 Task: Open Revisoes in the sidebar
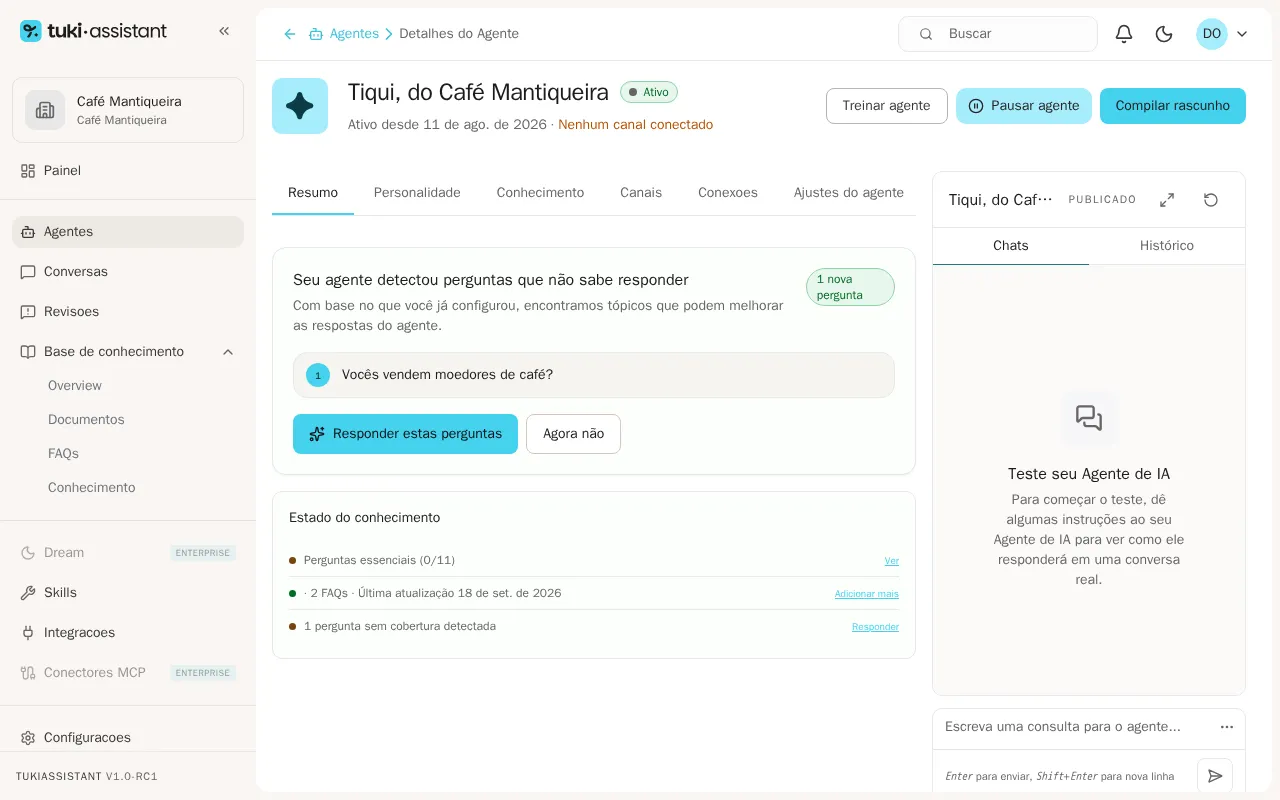128,312
